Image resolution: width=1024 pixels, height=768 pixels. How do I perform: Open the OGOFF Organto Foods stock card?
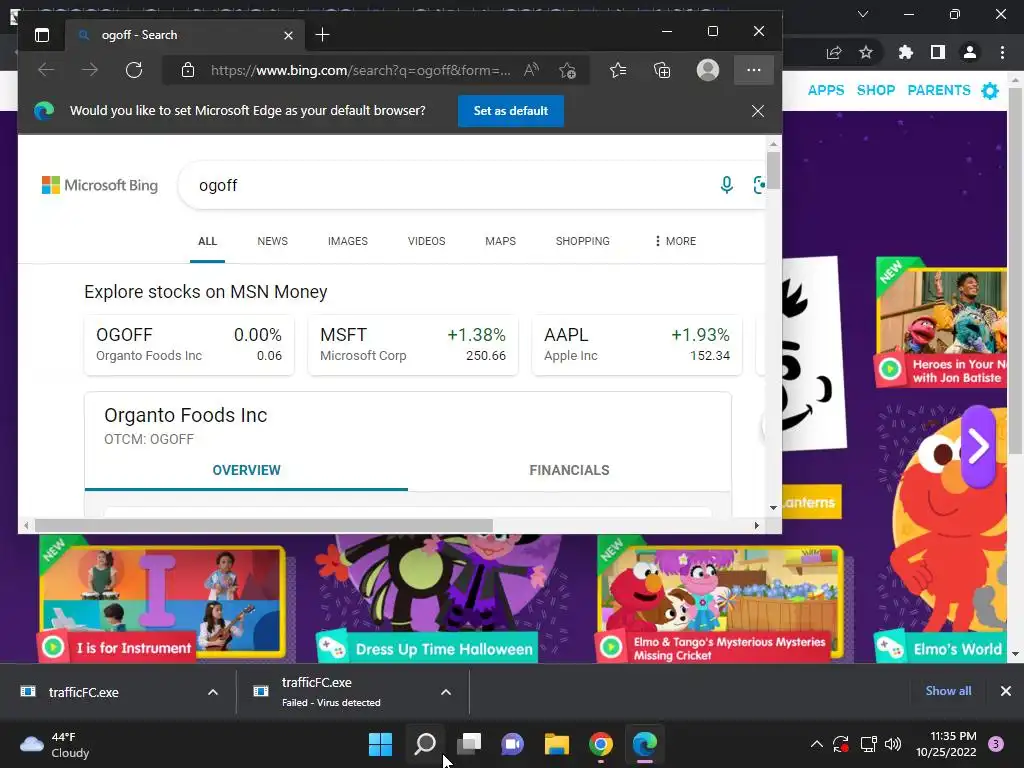click(x=189, y=345)
